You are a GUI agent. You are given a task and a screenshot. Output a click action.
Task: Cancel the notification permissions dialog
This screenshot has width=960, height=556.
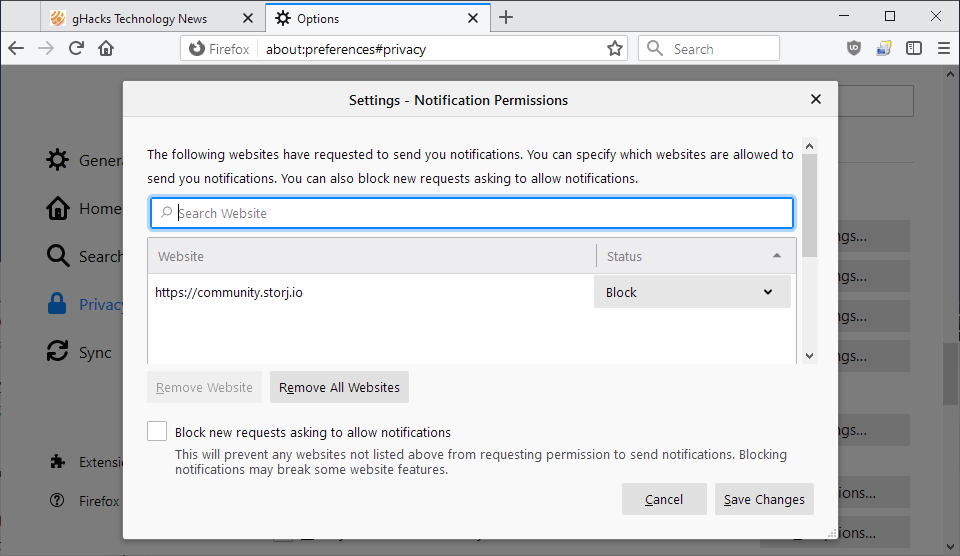point(664,499)
